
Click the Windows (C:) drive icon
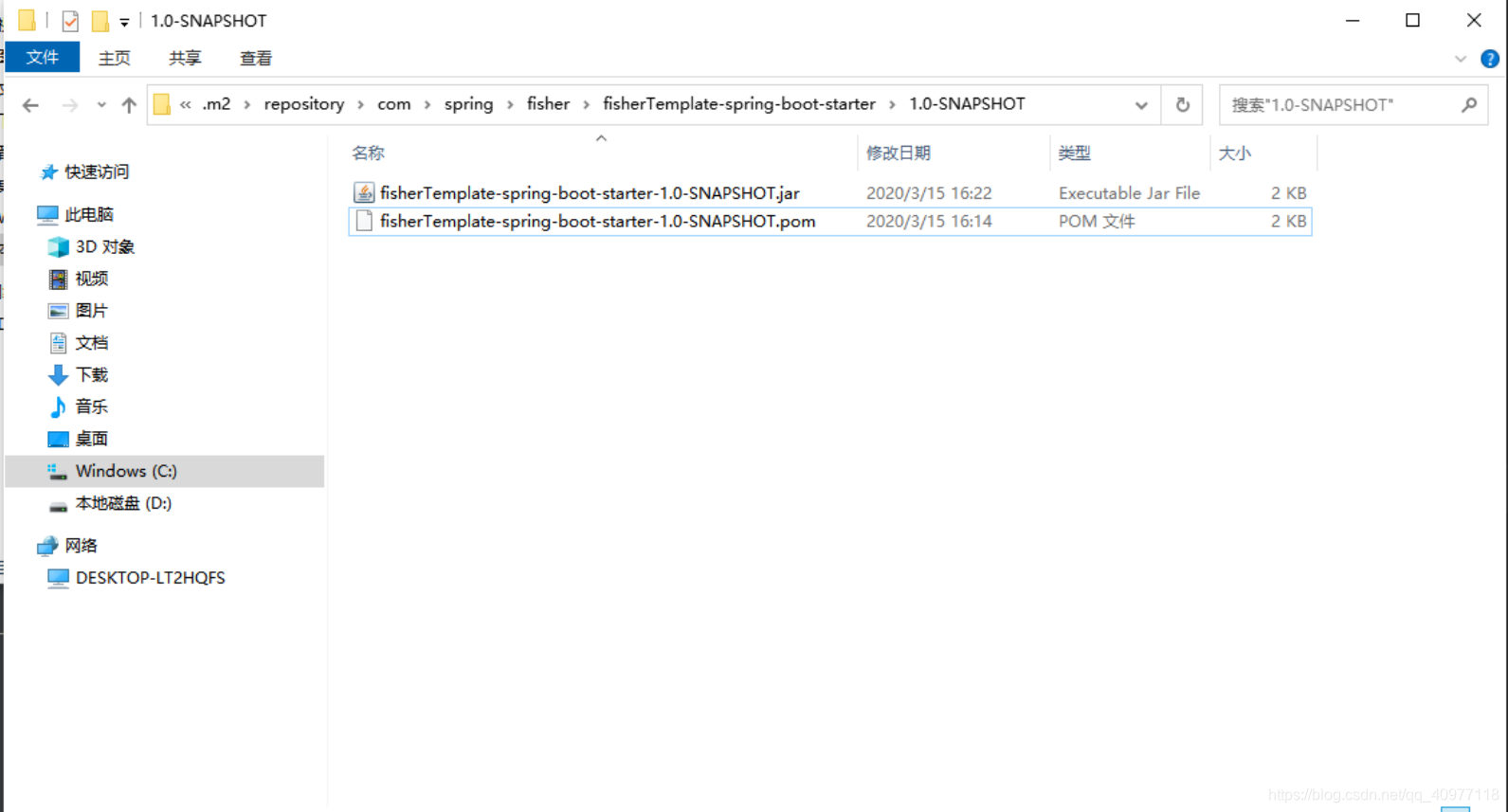[58, 471]
